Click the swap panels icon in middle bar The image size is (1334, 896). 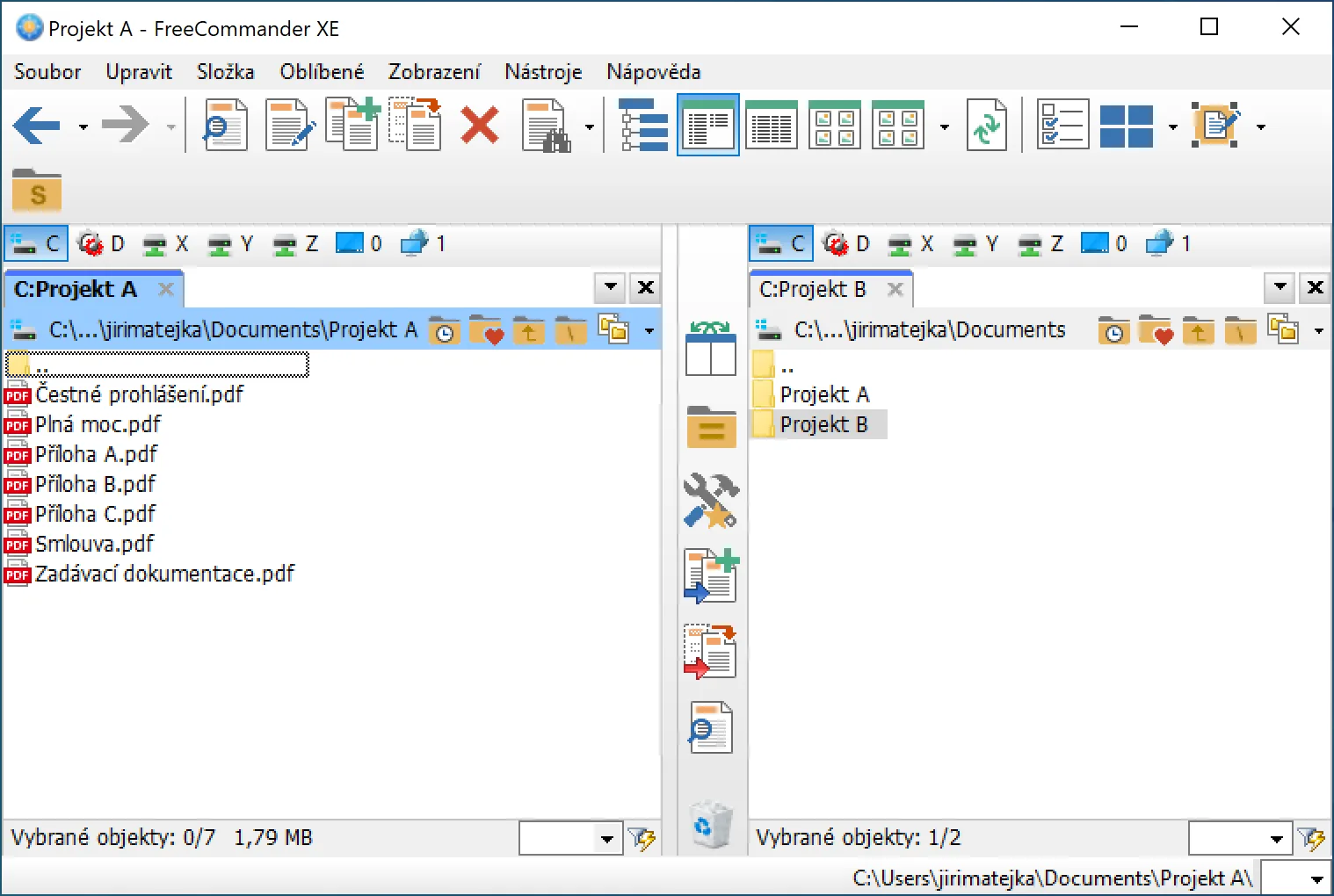point(710,348)
